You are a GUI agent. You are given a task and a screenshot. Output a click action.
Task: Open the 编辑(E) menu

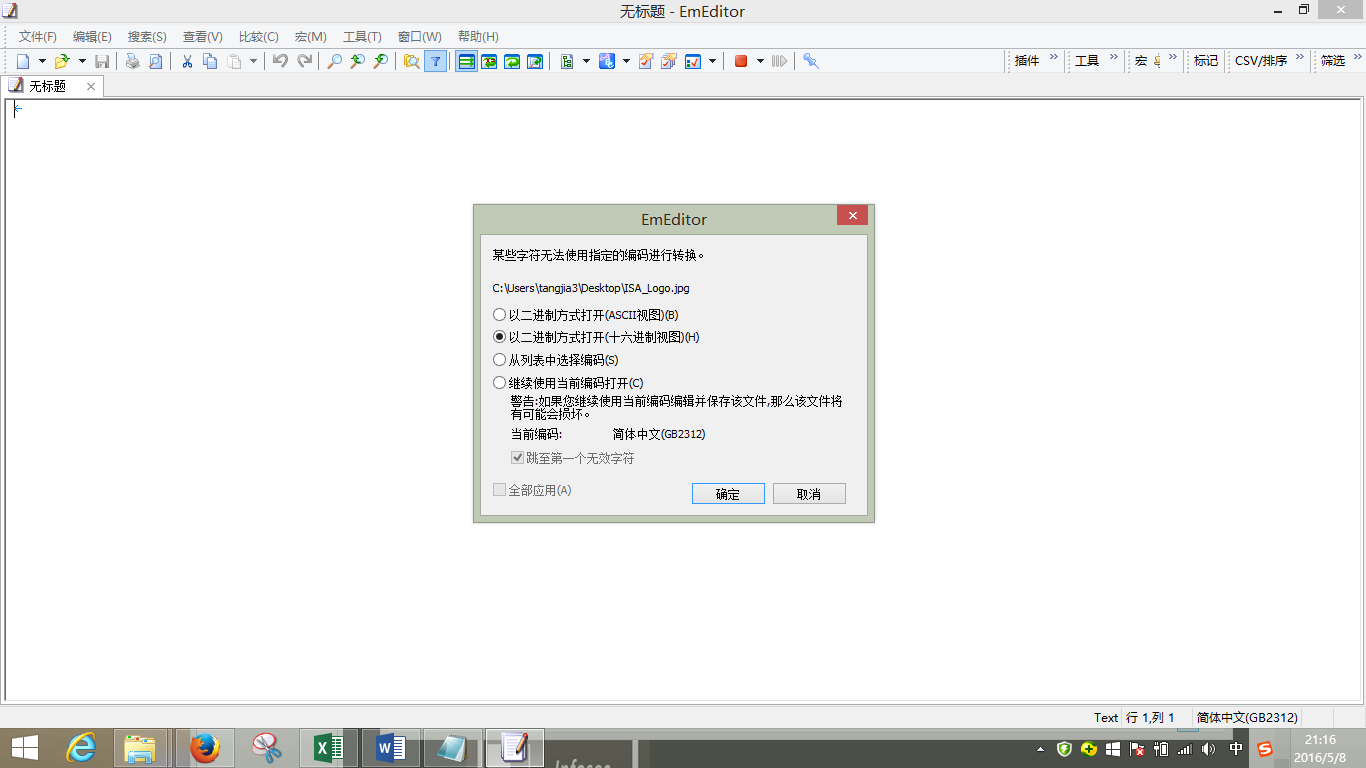tap(92, 36)
